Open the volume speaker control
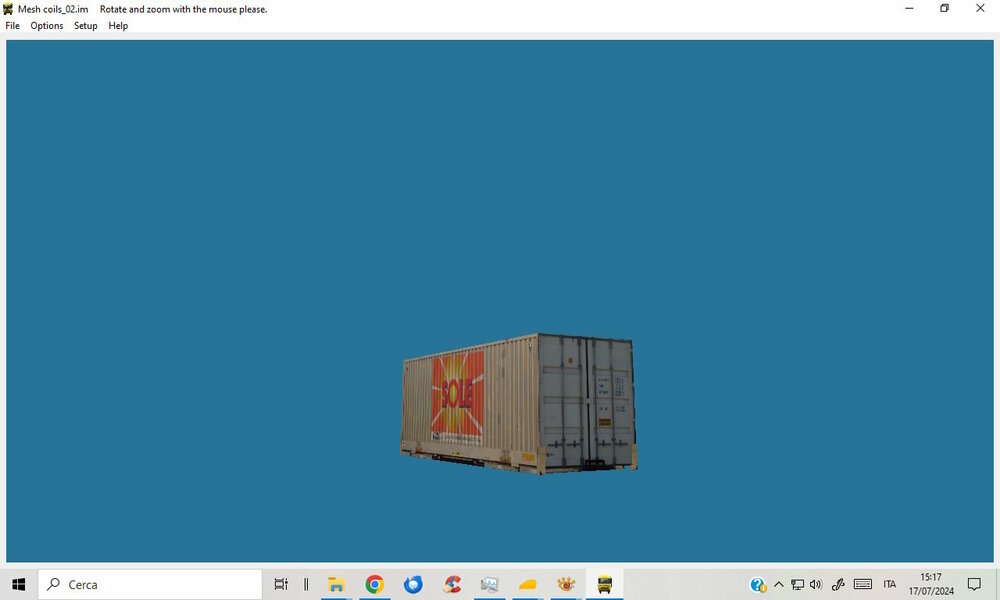The image size is (1000, 600). click(816, 584)
